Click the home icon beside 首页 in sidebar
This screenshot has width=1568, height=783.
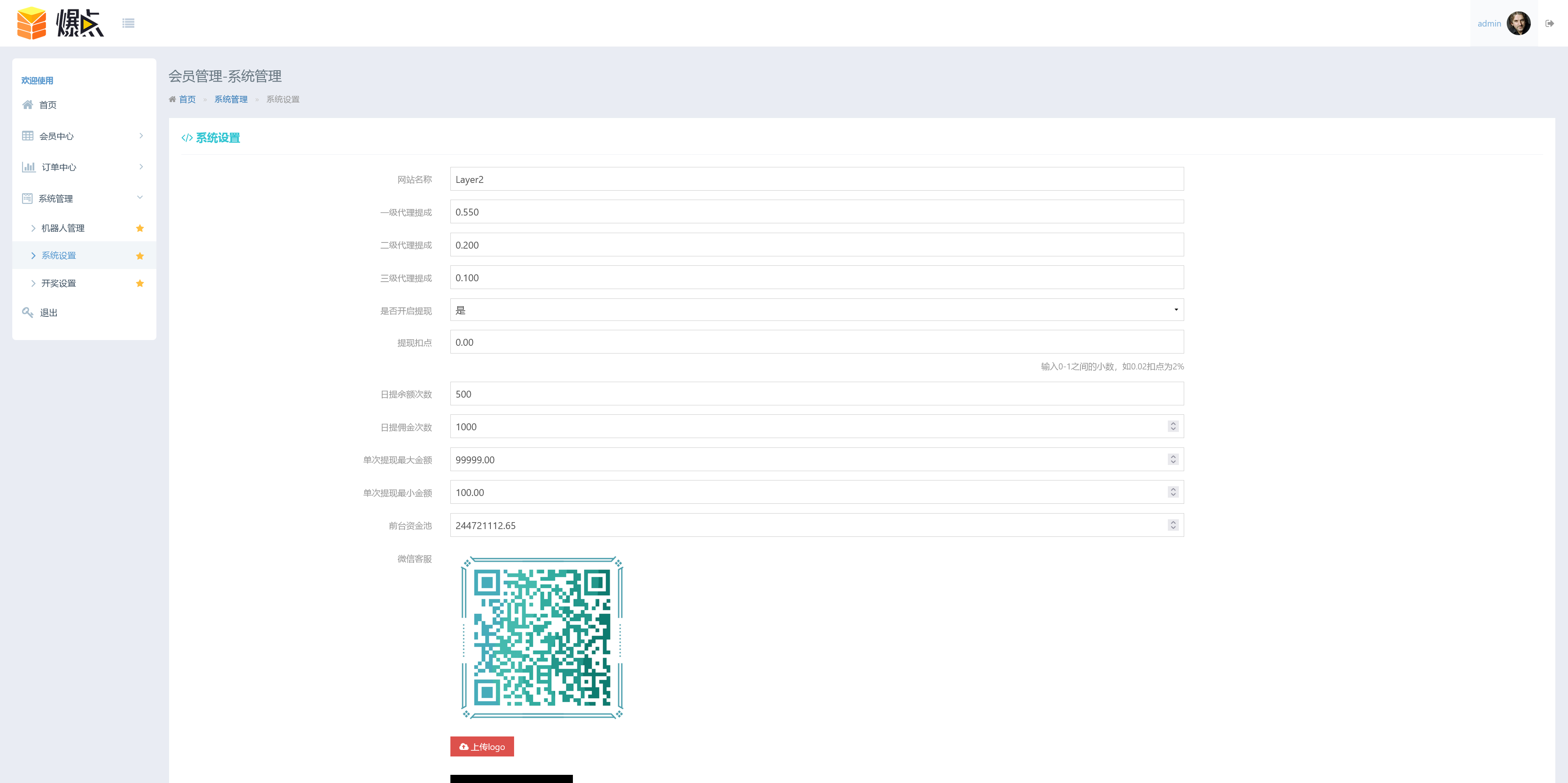[x=27, y=105]
